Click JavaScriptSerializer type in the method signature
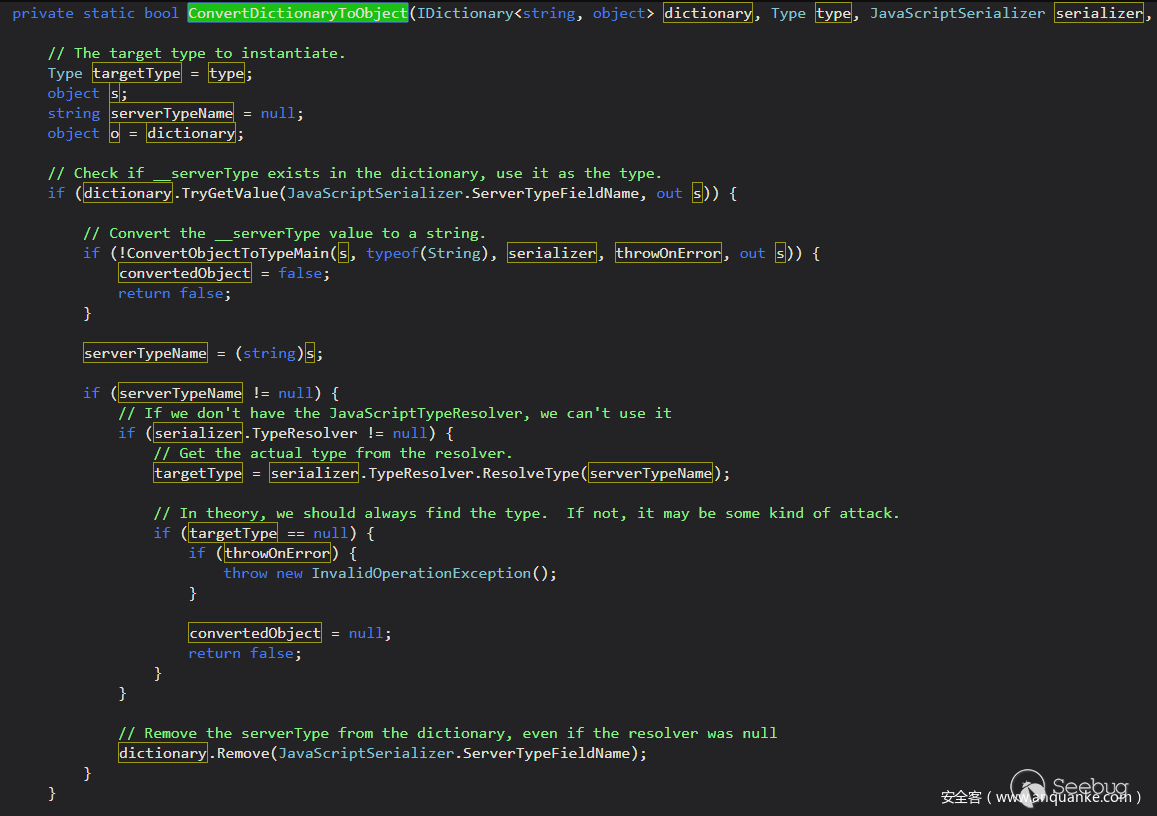 tap(957, 13)
